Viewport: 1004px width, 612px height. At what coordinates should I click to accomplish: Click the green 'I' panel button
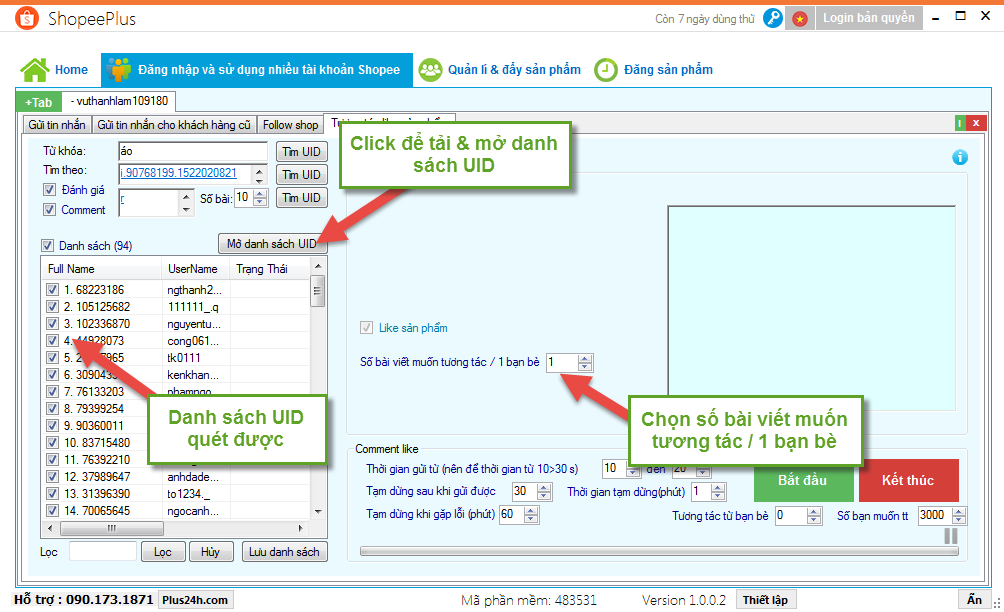(x=960, y=124)
